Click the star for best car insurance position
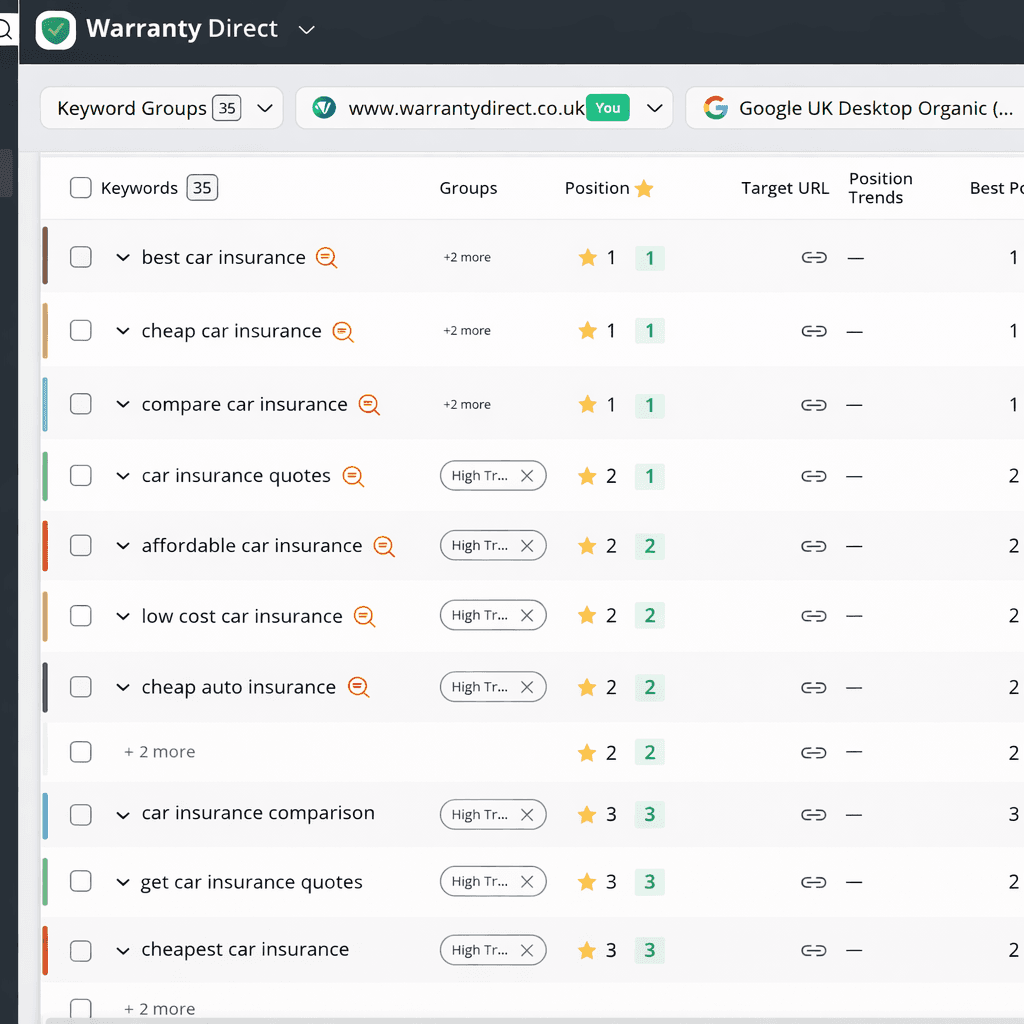The height and width of the screenshot is (1024, 1024). tap(588, 257)
